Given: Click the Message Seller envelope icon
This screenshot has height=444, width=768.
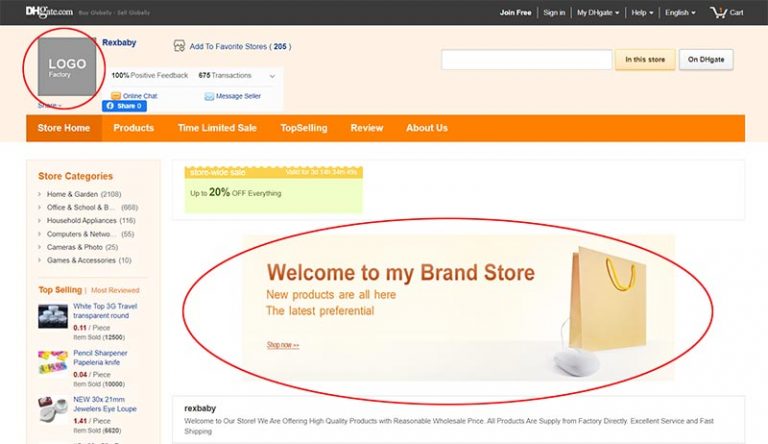Looking at the screenshot, I should (x=209, y=96).
